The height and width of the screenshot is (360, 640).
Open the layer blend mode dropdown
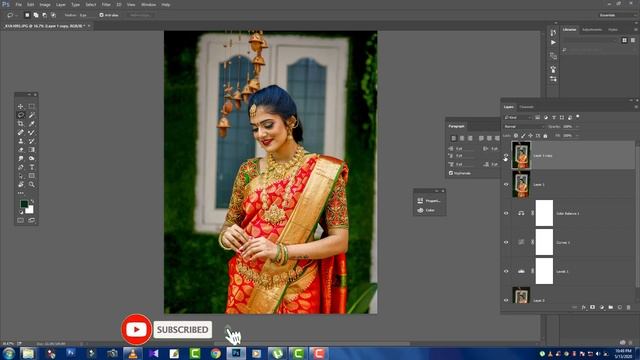[x=524, y=127]
